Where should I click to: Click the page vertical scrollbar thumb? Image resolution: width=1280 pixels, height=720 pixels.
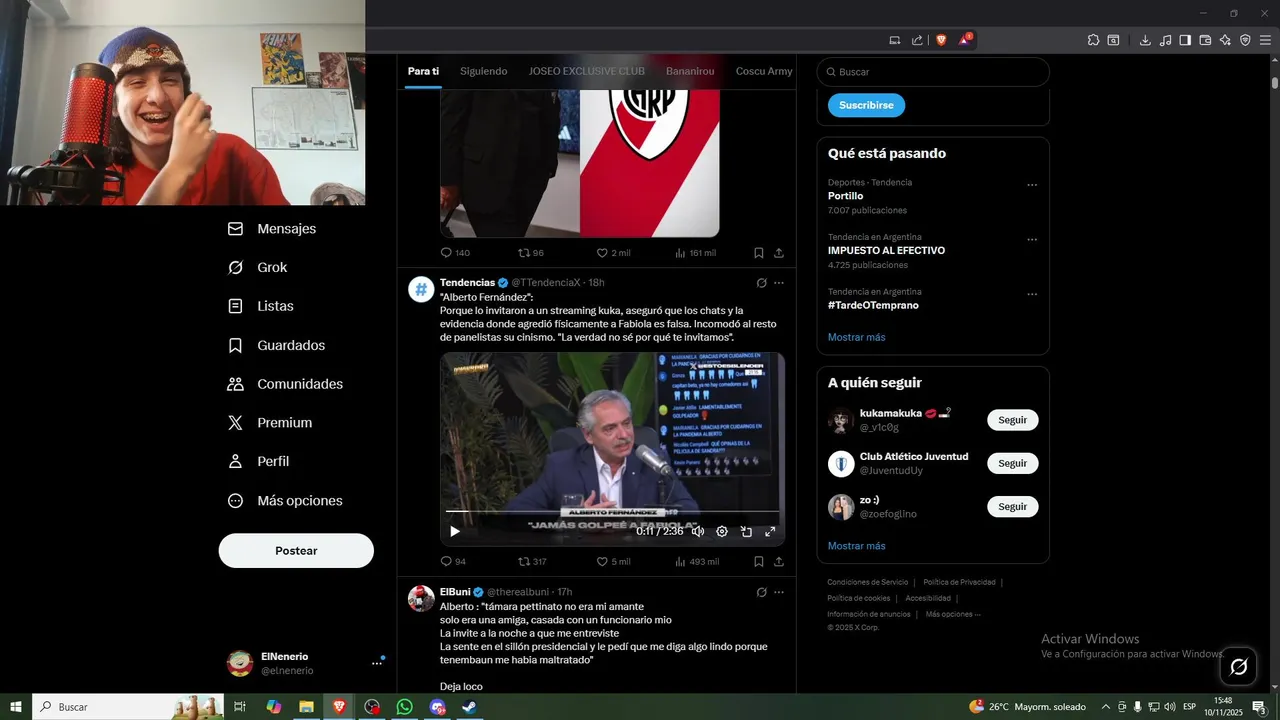1275,83
